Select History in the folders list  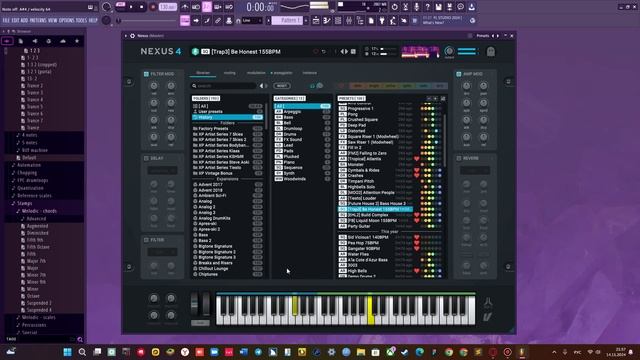point(227,117)
